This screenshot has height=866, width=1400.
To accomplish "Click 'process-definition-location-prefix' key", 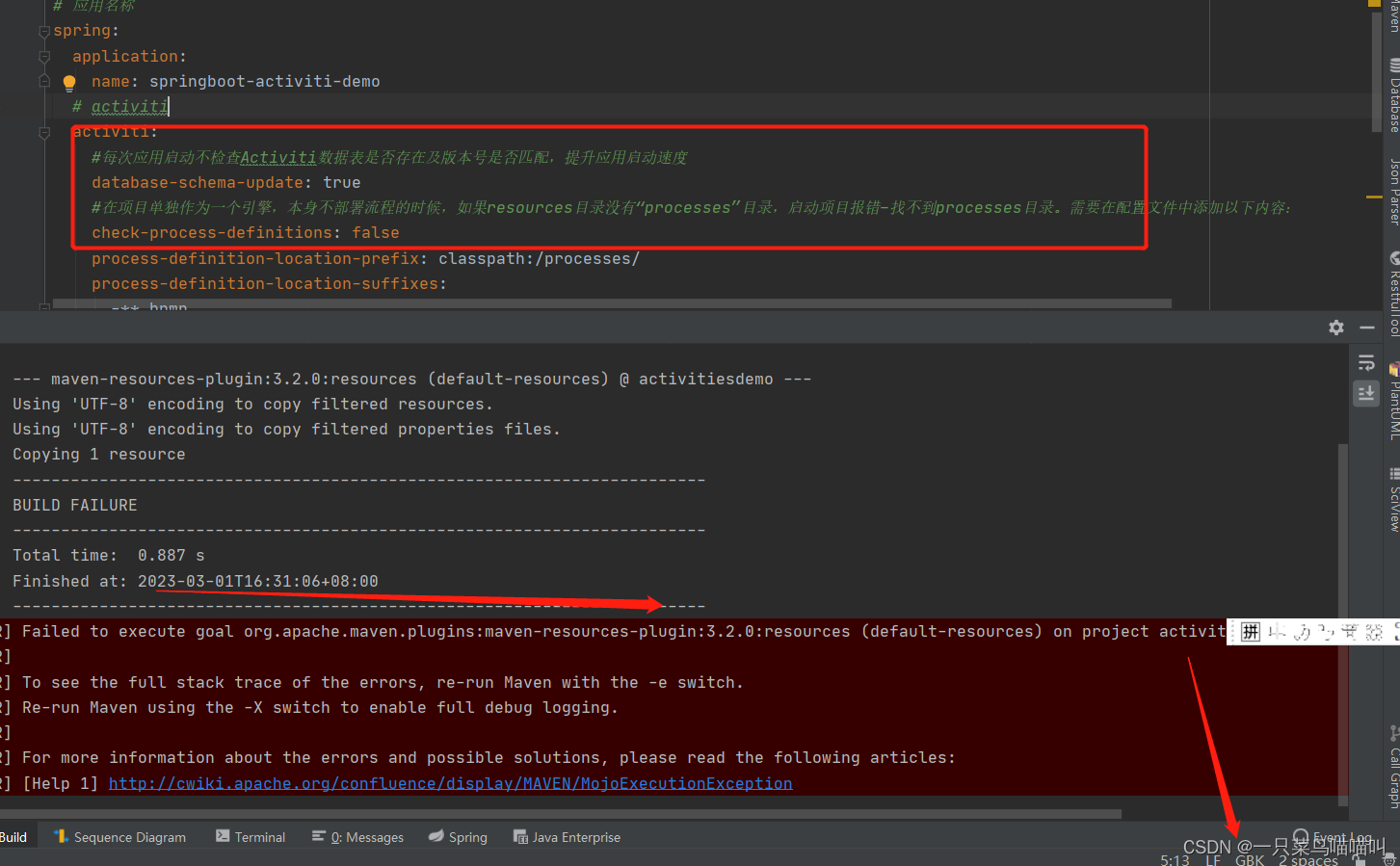I will 255,258.
